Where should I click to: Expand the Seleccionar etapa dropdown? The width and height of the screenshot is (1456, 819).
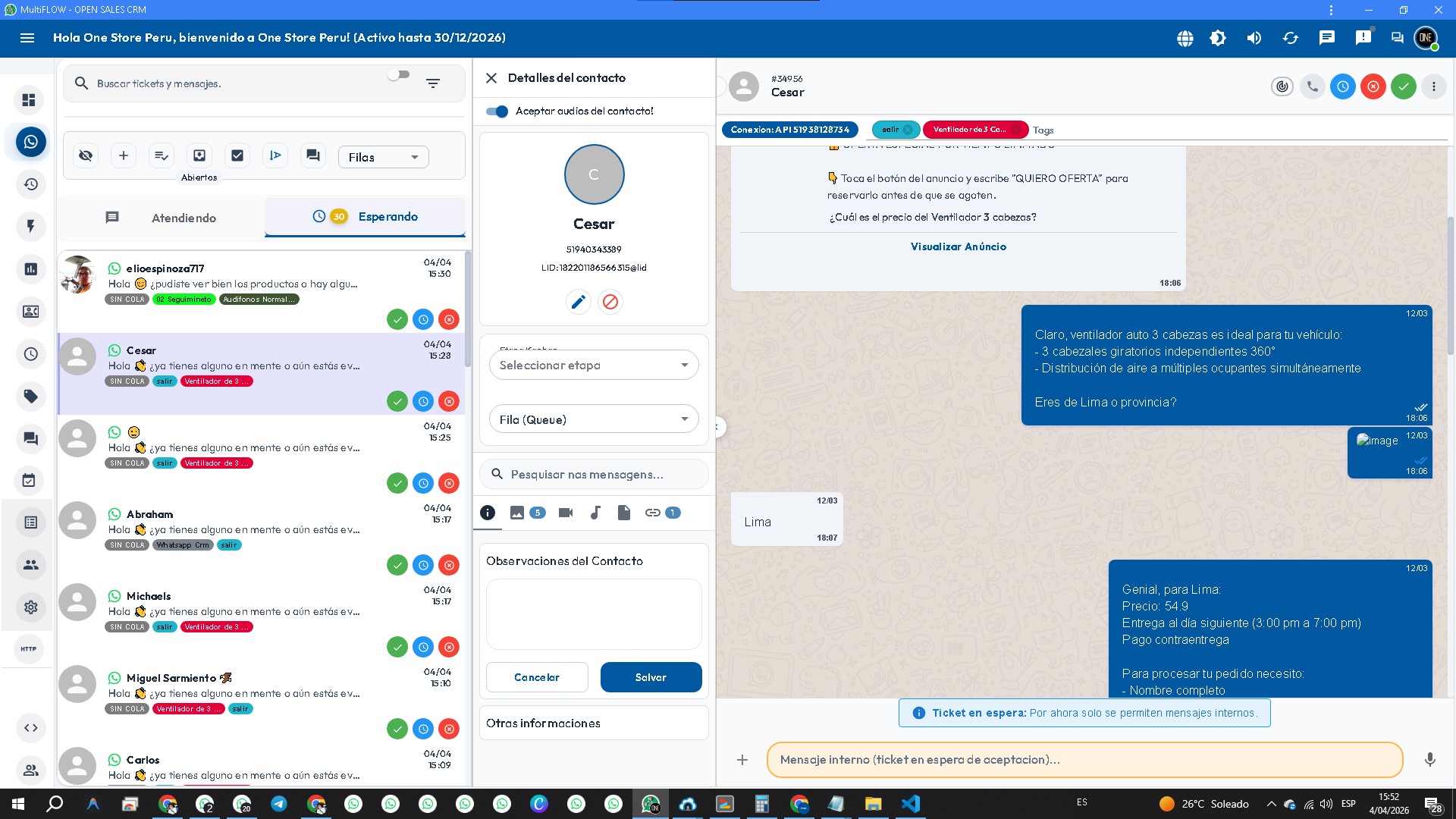[594, 366]
